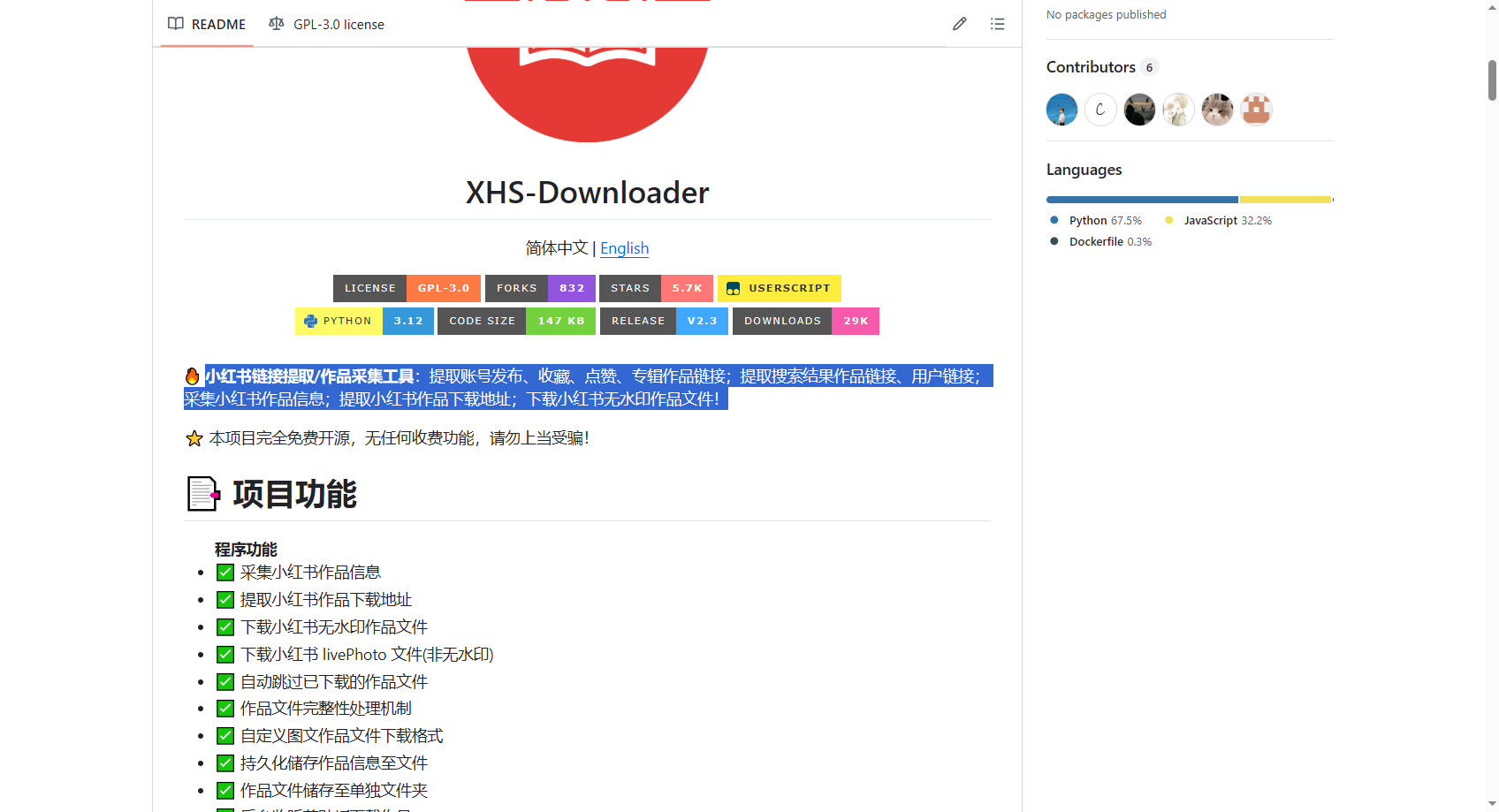Click the LICENSE GPL-3.0 badge
The width and height of the screenshot is (1499, 812).
click(x=407, y=288)
